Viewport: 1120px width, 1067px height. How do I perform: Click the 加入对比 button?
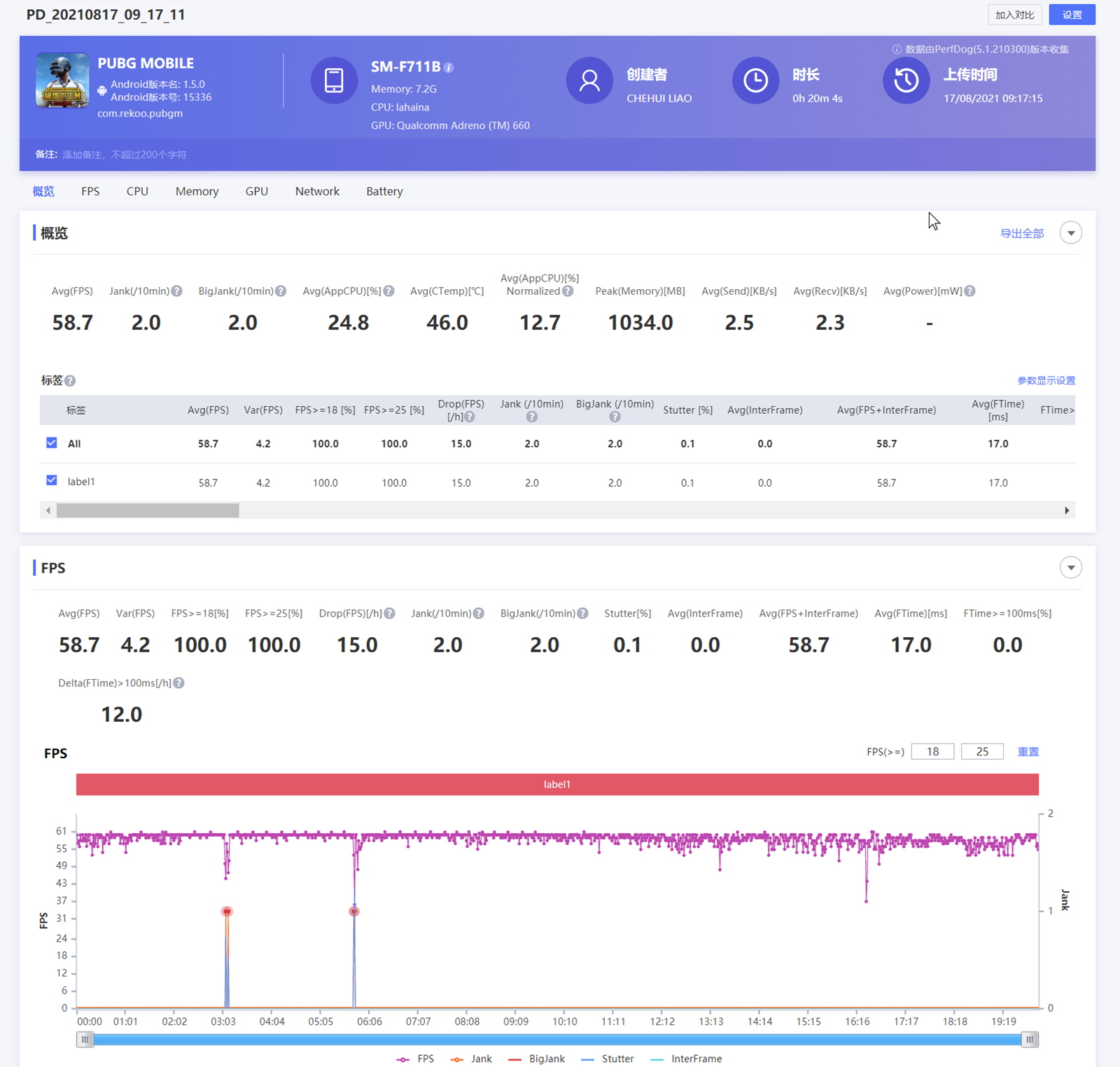(1014, 15)
